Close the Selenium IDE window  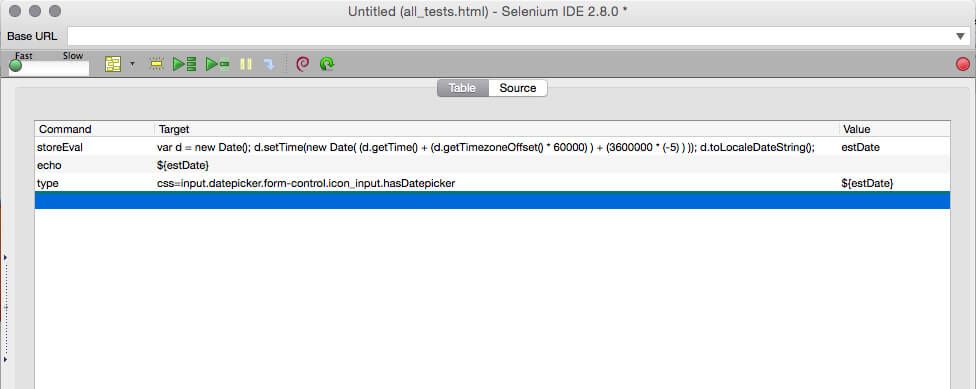tap(15, 11)
